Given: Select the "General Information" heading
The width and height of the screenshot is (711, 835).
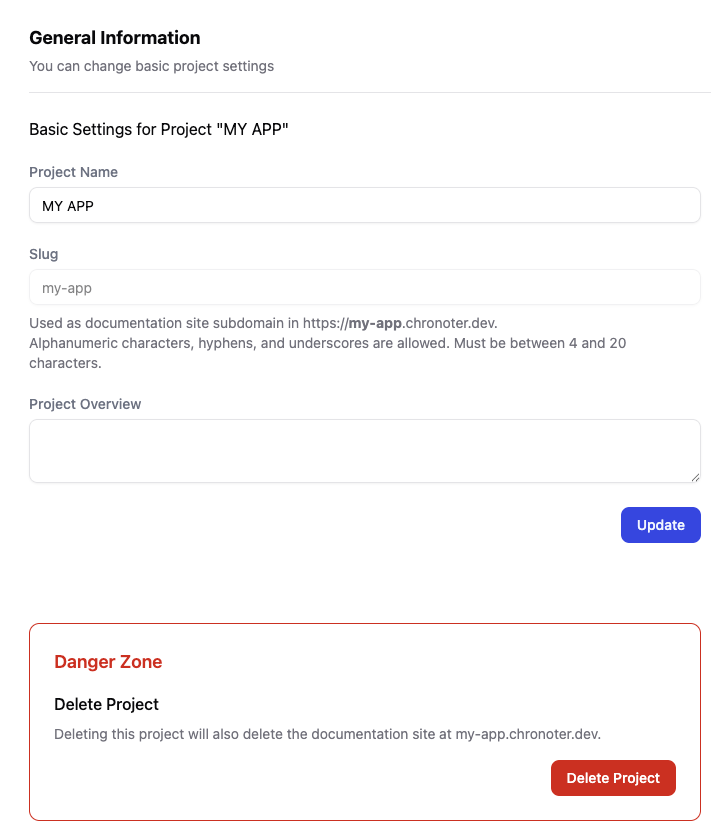Looking at the screenshot, I should (x=114, y=38).
